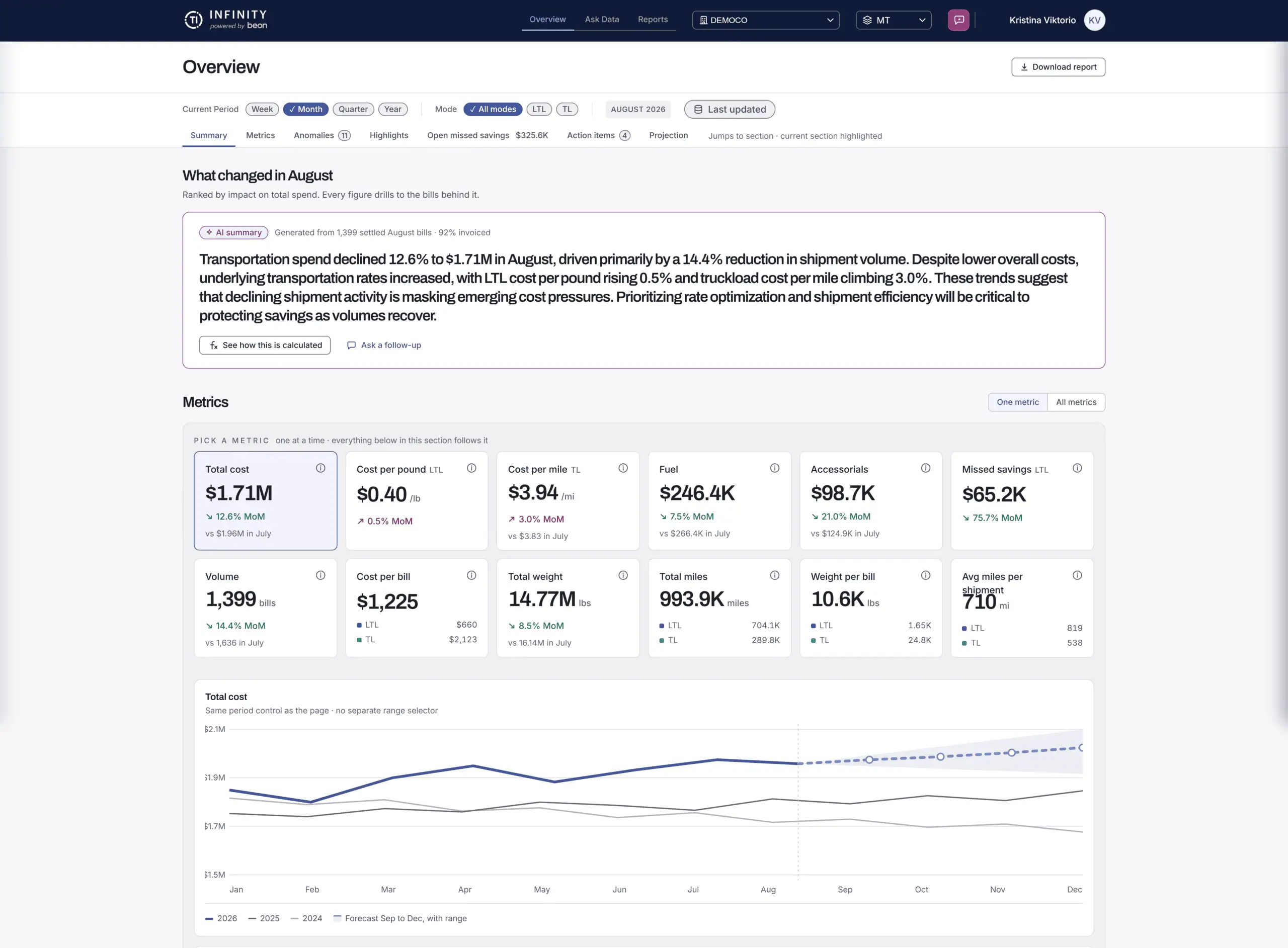1288x948 pixels.
Task: Open info icon on Fuel card
Action: 774,468
